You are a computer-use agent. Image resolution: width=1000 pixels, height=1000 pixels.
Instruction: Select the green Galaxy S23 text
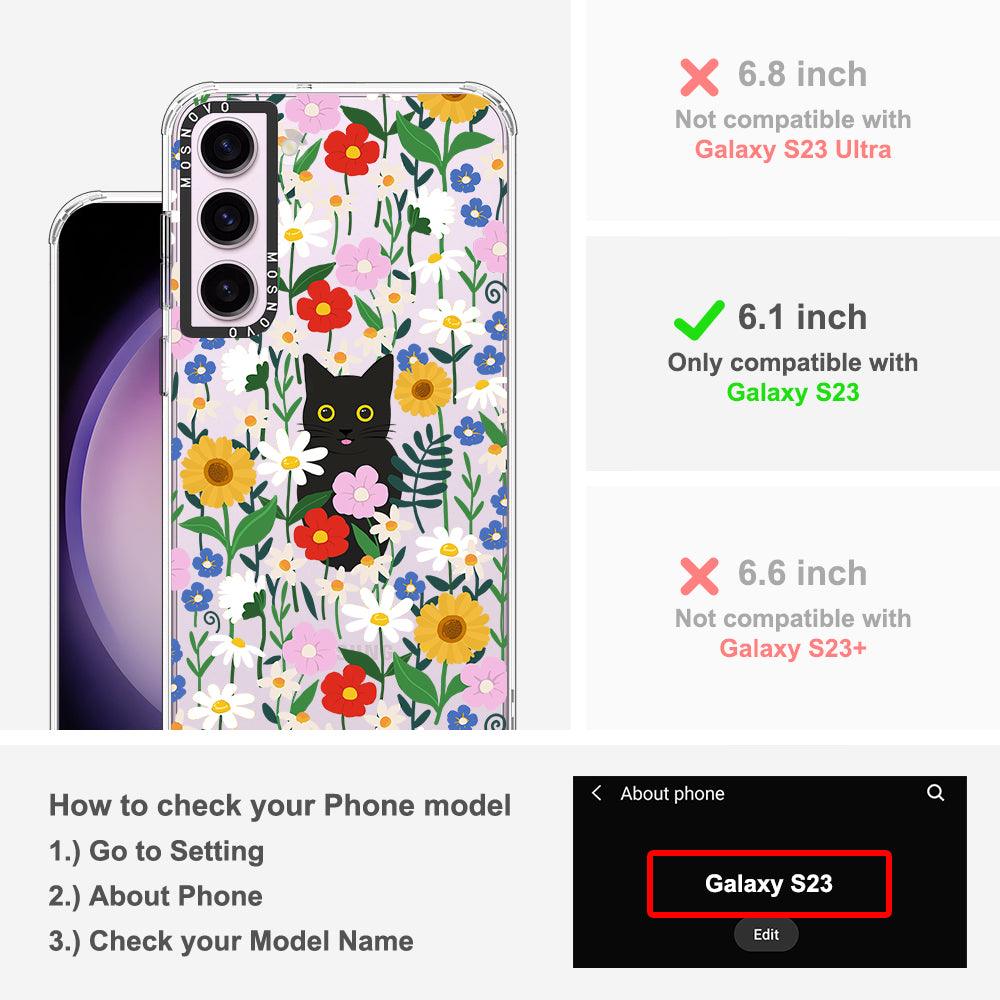(793, 392)
